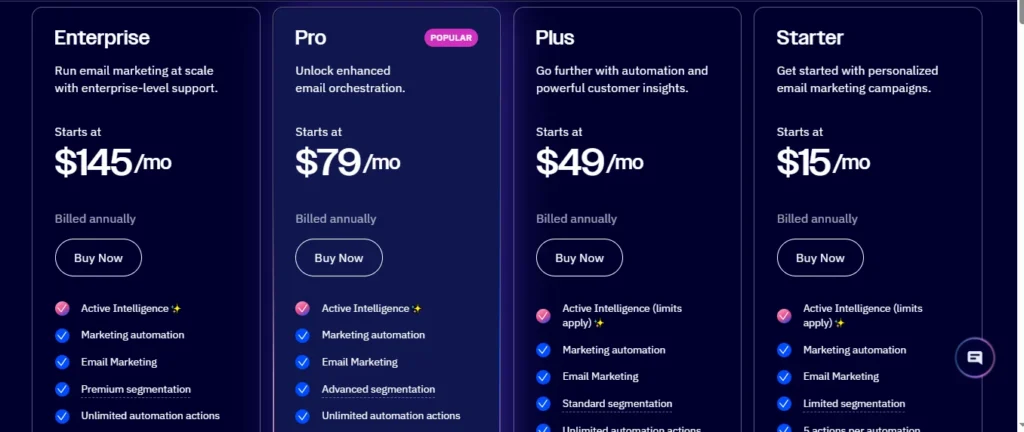
Task: Click the checkmark beside Pro Advanced segmentation
Action: pos(302,389)
